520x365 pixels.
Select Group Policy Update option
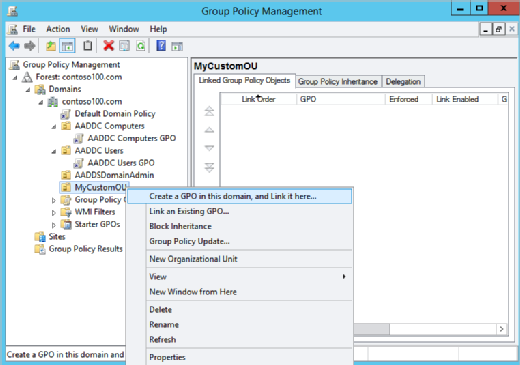click(239, 241)
